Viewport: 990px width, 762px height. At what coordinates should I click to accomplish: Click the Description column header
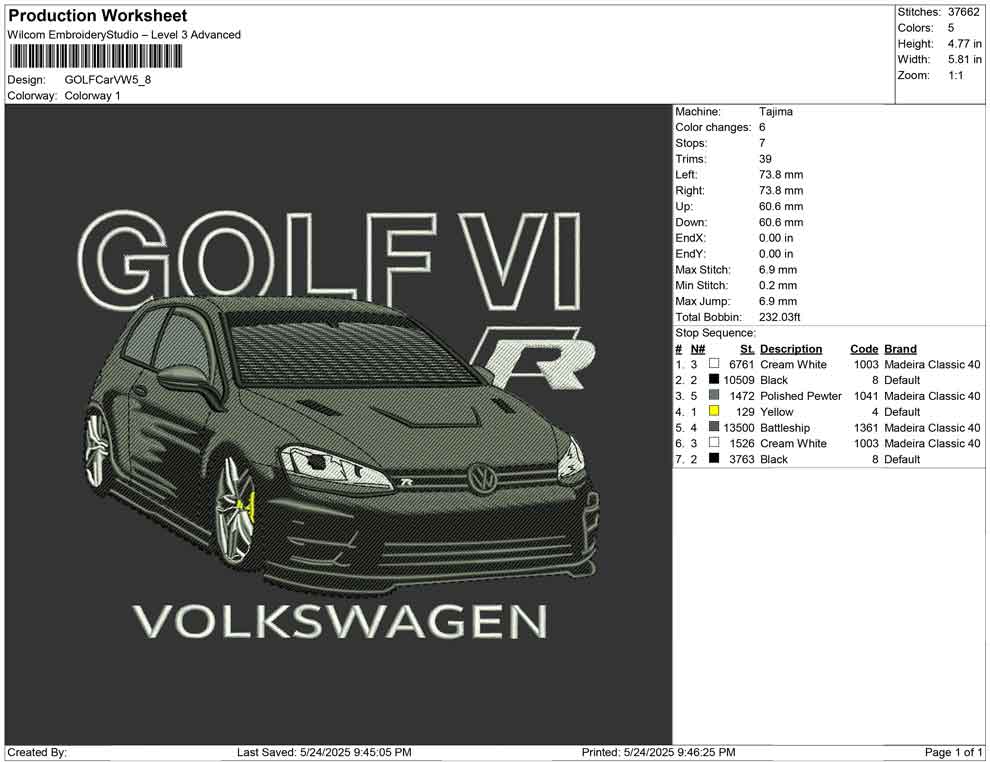click(790, 349)
